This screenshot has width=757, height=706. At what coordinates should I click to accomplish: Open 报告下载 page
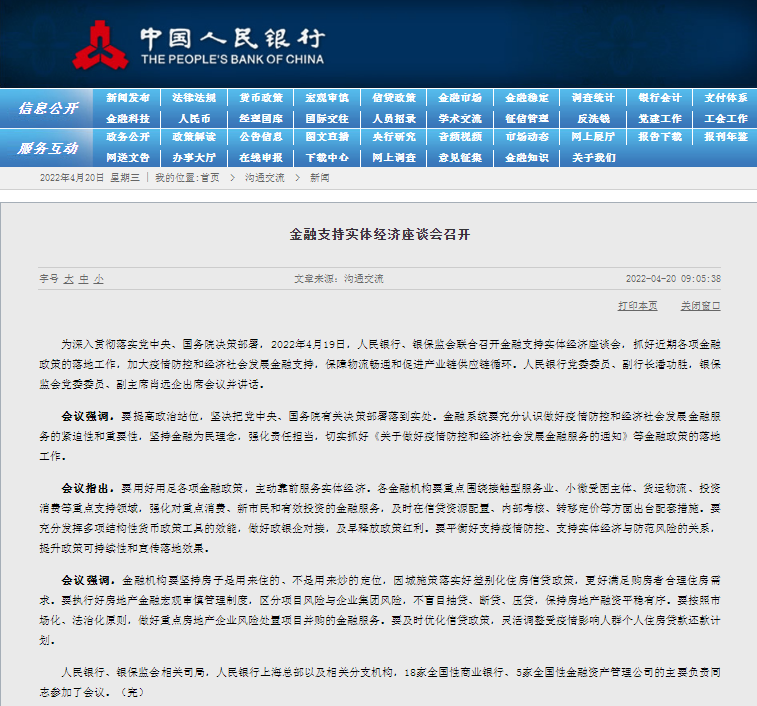[660, 137]
